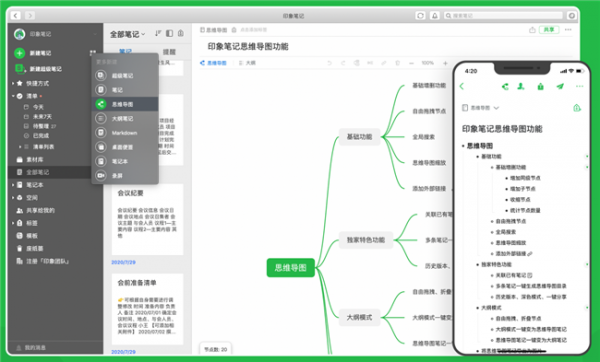Click the 新建超级笔记 icon in sidebar
This screenshot has height=362, width=600.
point(19,68)
